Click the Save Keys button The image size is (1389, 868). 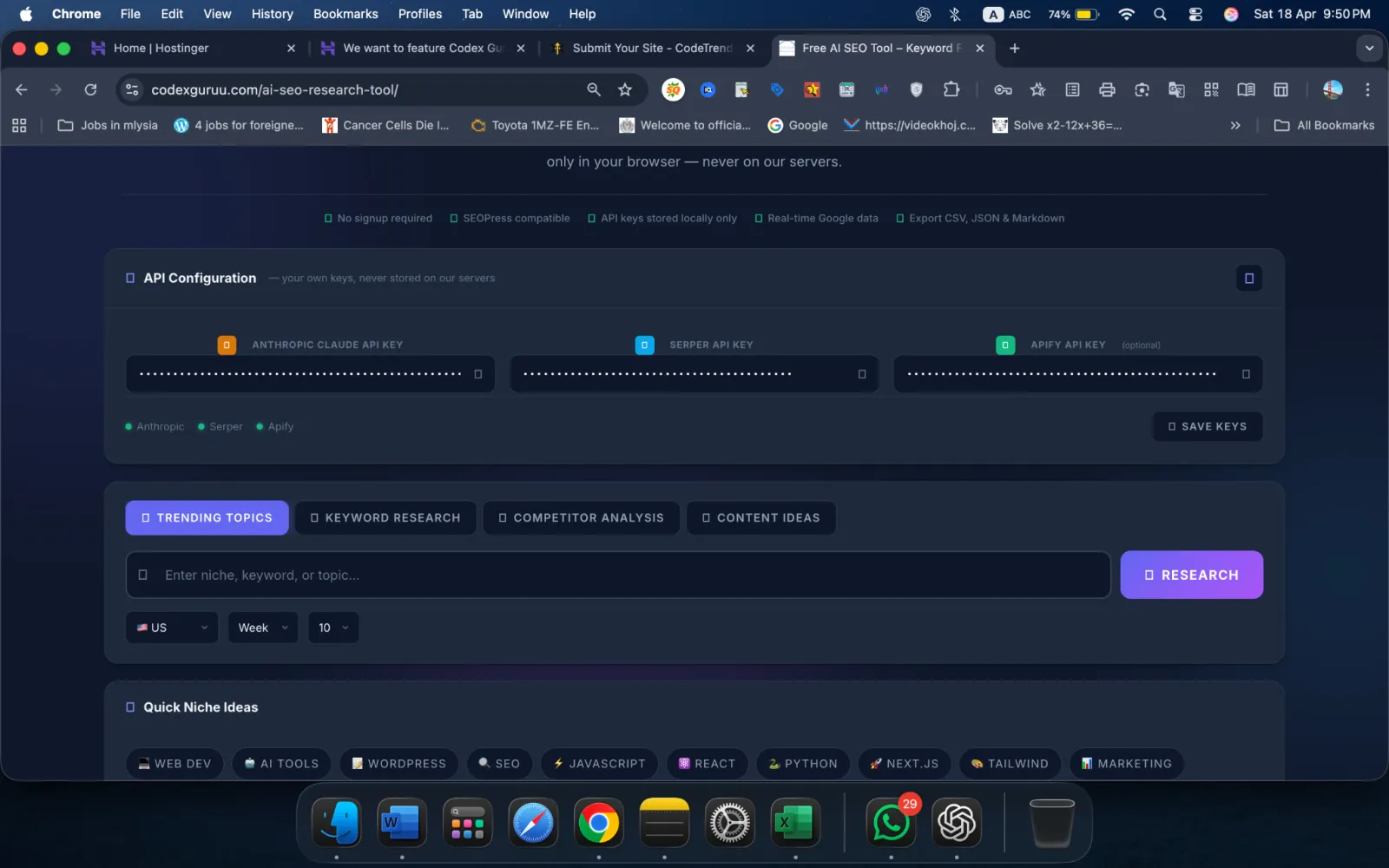(x=1207, y=426)
